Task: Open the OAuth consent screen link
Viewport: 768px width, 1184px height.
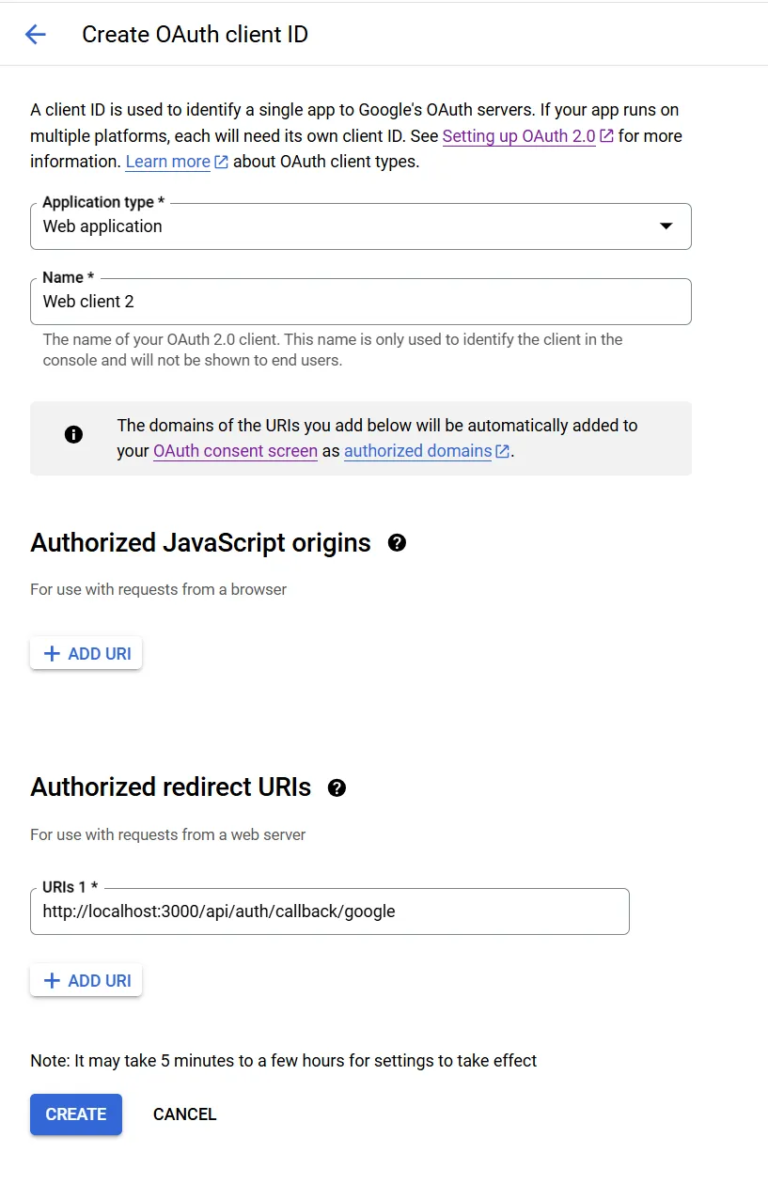Action: click(x=235, y=451)
